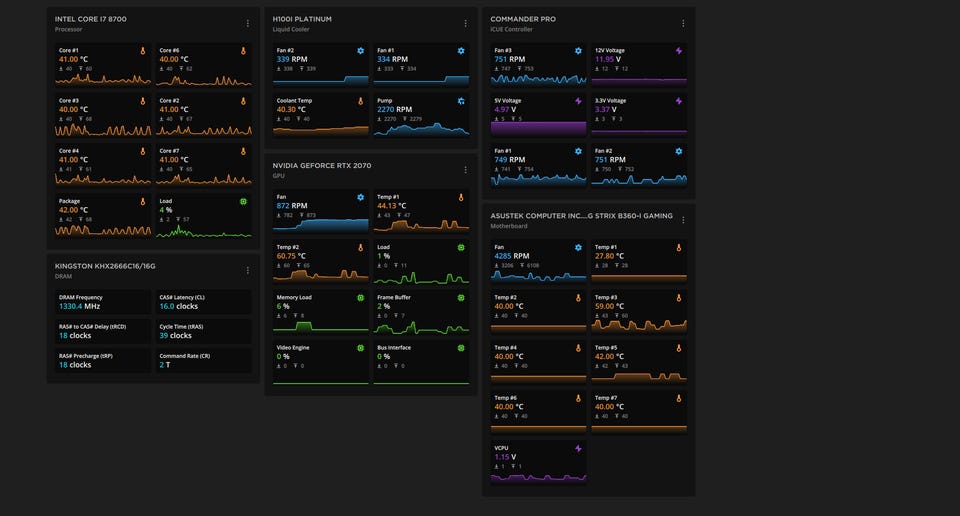The image size is (960, 516).
Task: Open the Kingston DRAM panel options menu
Action: coord(247,271)
